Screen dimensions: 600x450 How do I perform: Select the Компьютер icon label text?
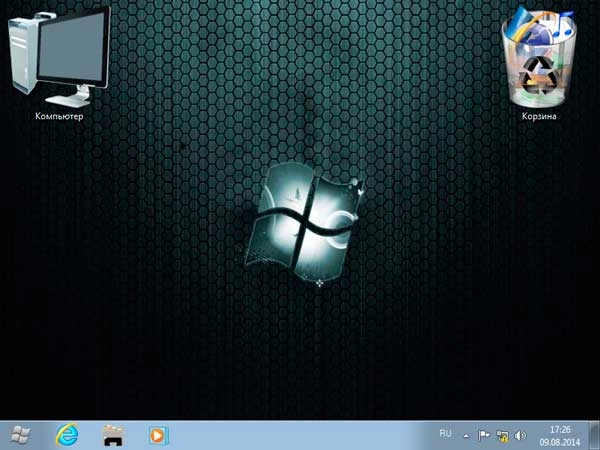(x=59, y=116)
